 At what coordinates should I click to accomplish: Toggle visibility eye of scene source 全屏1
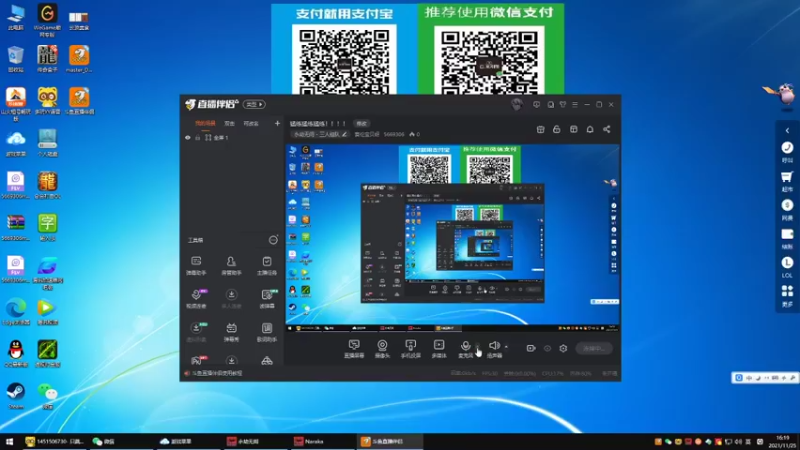(188, 138)
